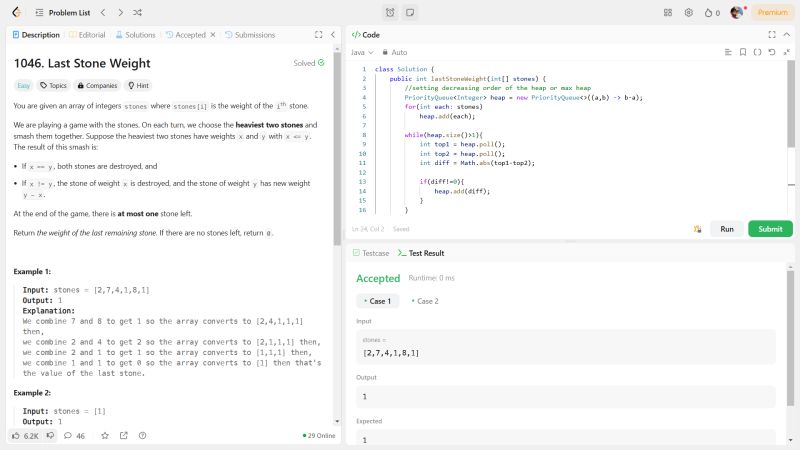Expand the Companies tag
Image resolution: width=800 pixels, height=450 pixels.
click(97, 85)
